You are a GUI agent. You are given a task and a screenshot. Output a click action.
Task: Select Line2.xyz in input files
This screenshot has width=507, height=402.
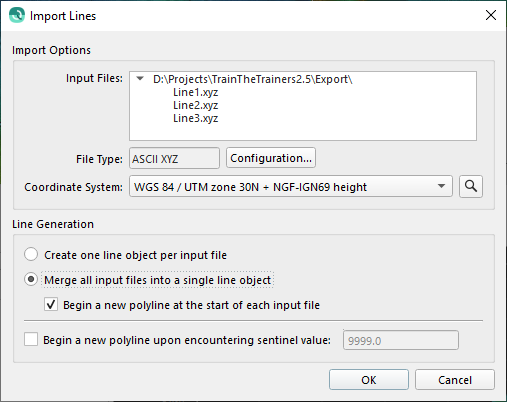point(195,105)
